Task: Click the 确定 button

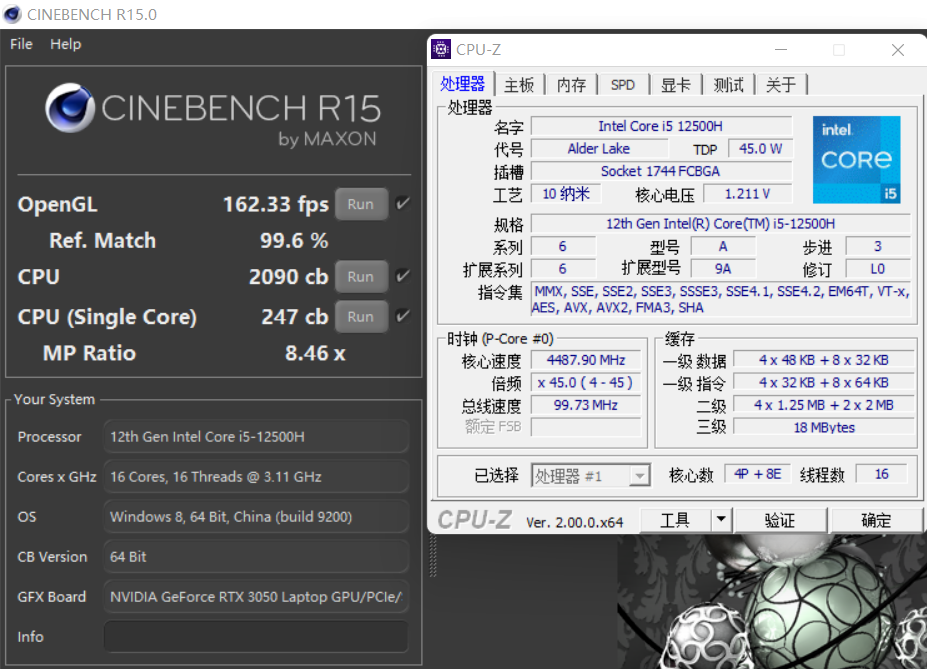Action: click(x=876, y=520)
